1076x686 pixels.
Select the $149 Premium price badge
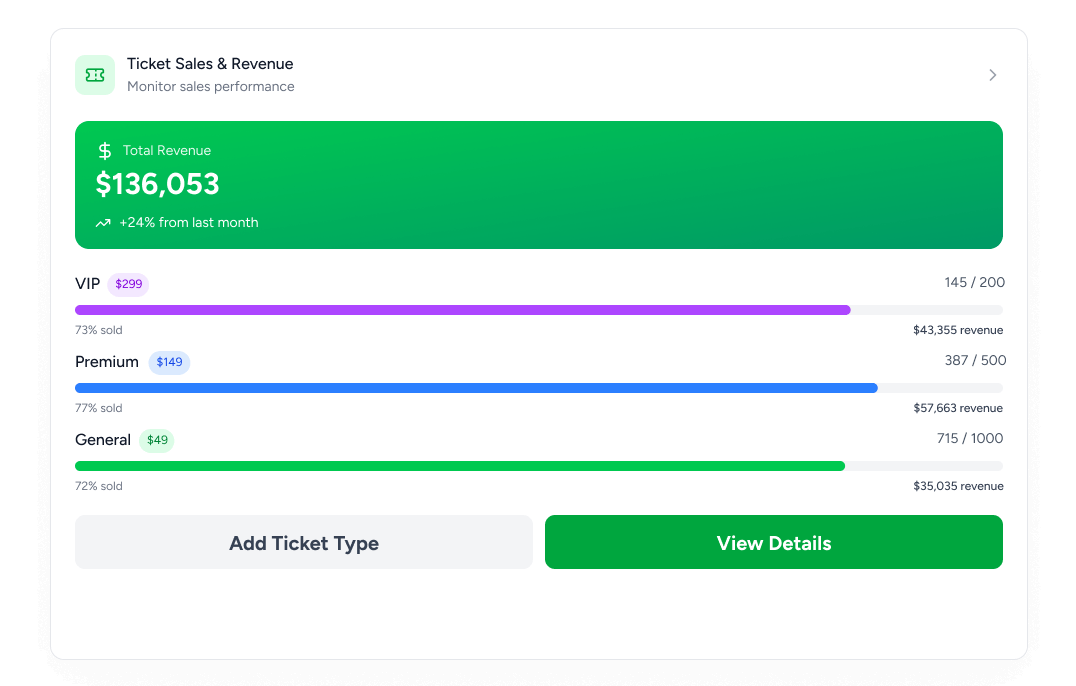point(169,362)
